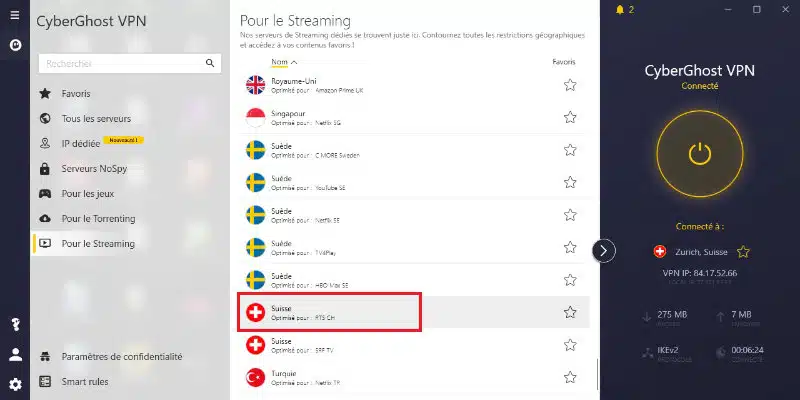Click the protocol icon beside IKEv2

(x=647, y=353)
